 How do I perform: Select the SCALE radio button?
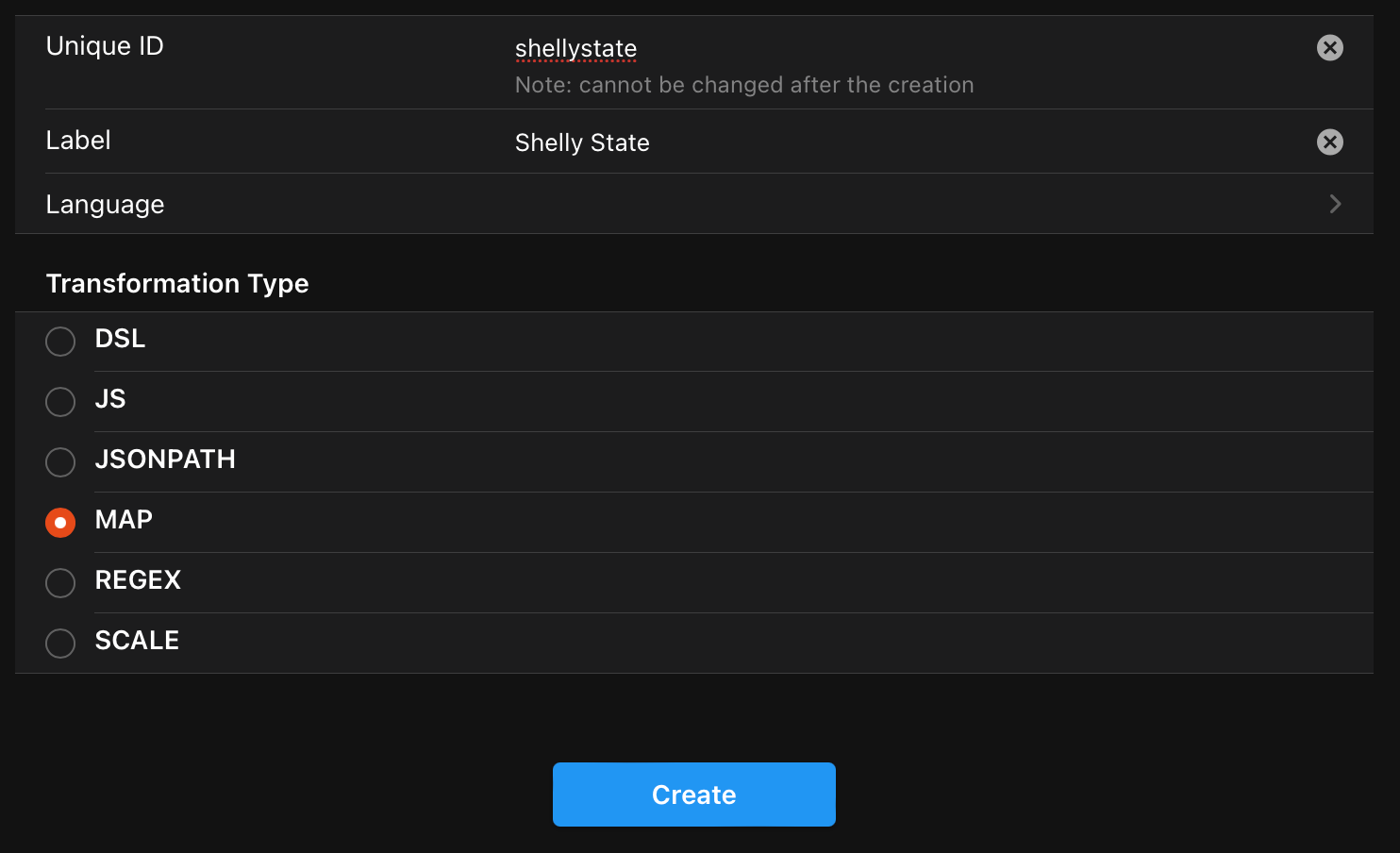60,643
